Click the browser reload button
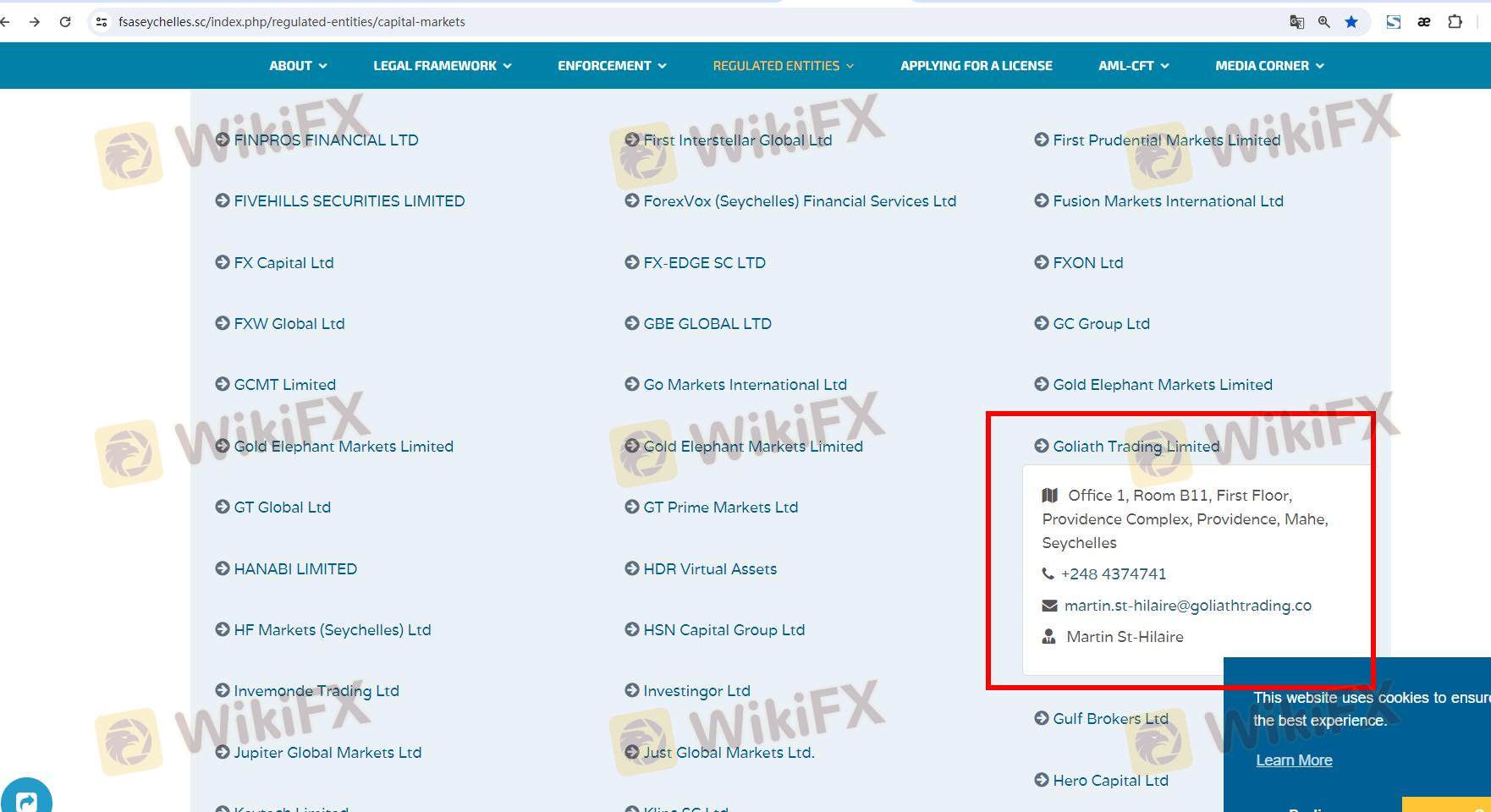 tap(65, 22)
